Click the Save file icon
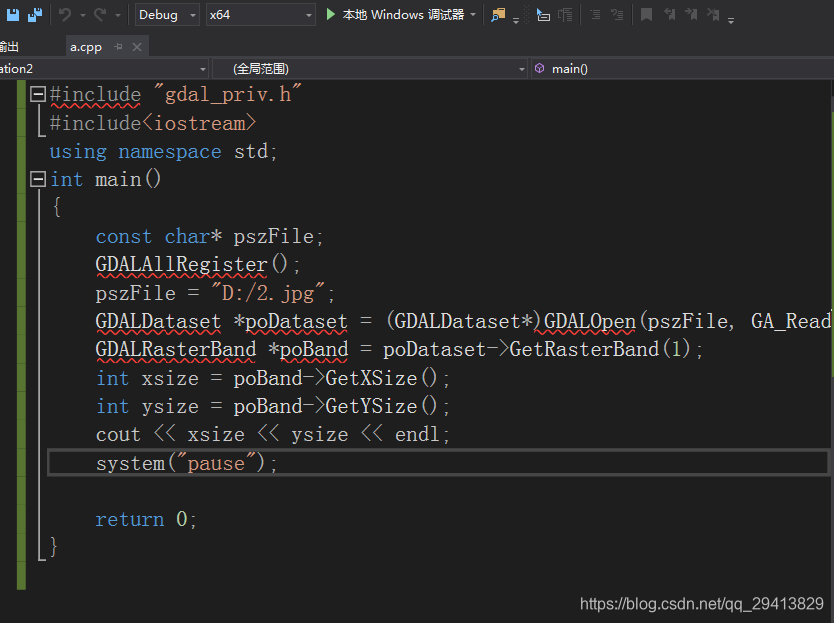The image size is (834, 623). click(x=13, y=15)
